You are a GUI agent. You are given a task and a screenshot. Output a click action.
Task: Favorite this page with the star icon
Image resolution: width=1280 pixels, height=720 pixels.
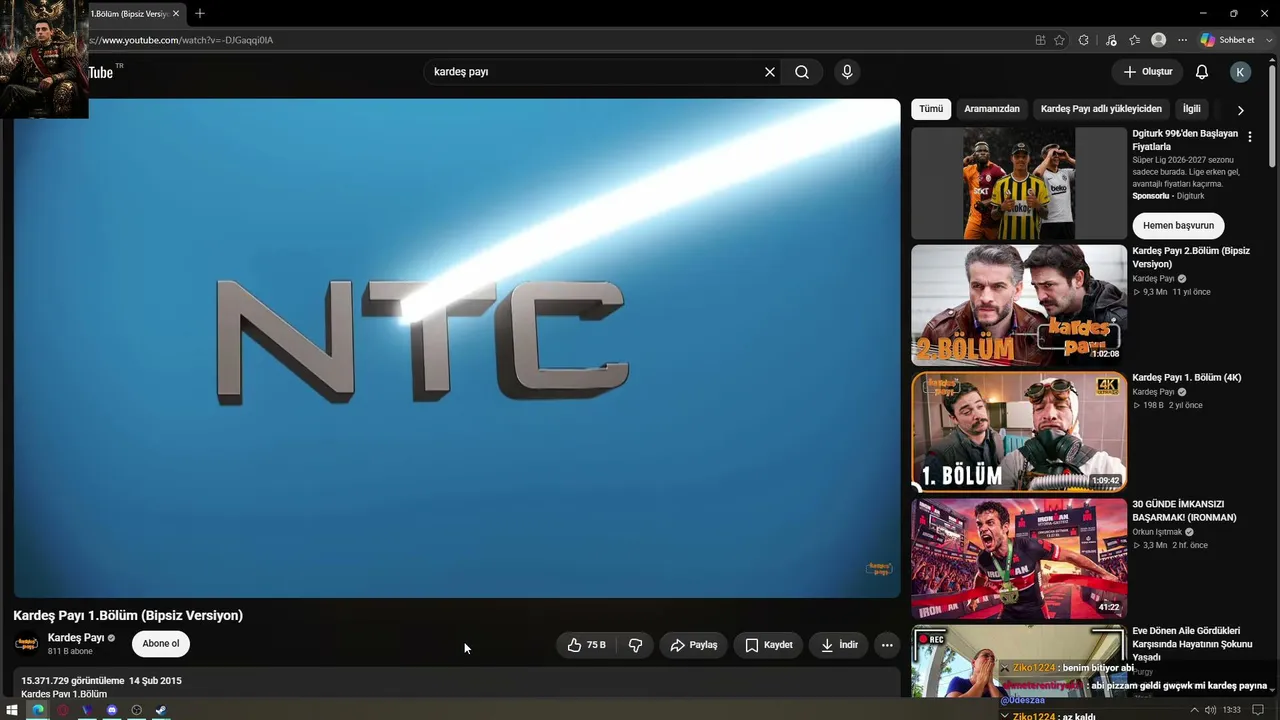coord(1059,40)
